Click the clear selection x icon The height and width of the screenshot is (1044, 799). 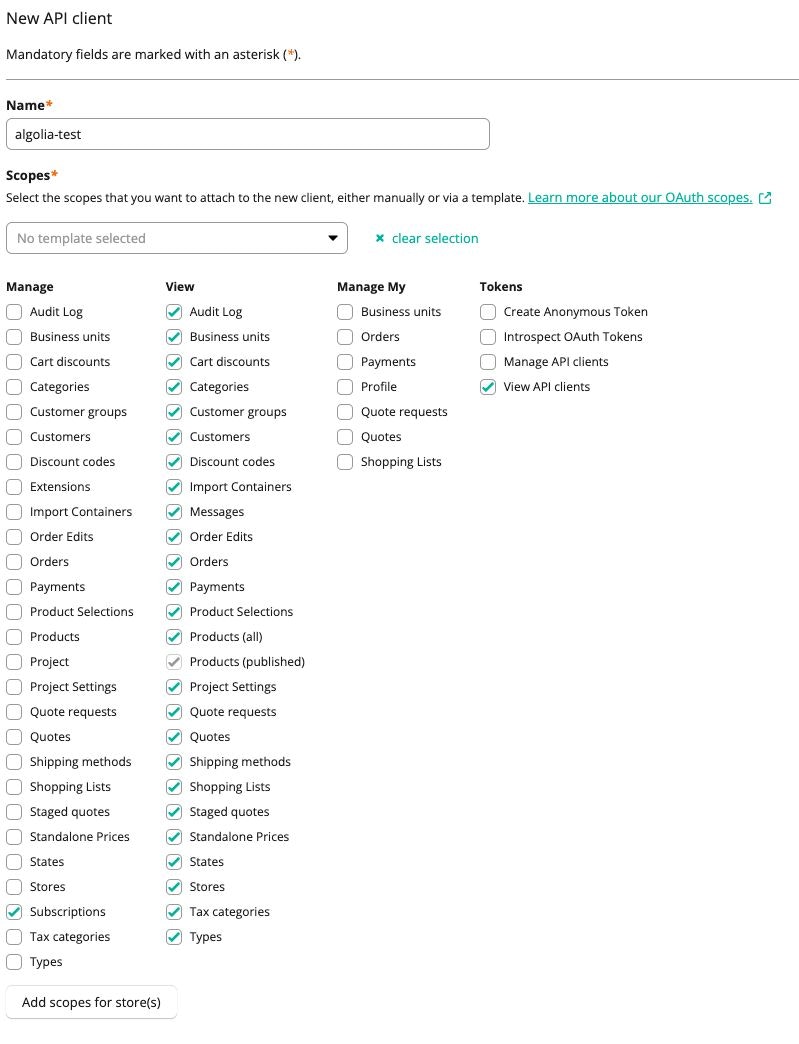pos(379,238)
